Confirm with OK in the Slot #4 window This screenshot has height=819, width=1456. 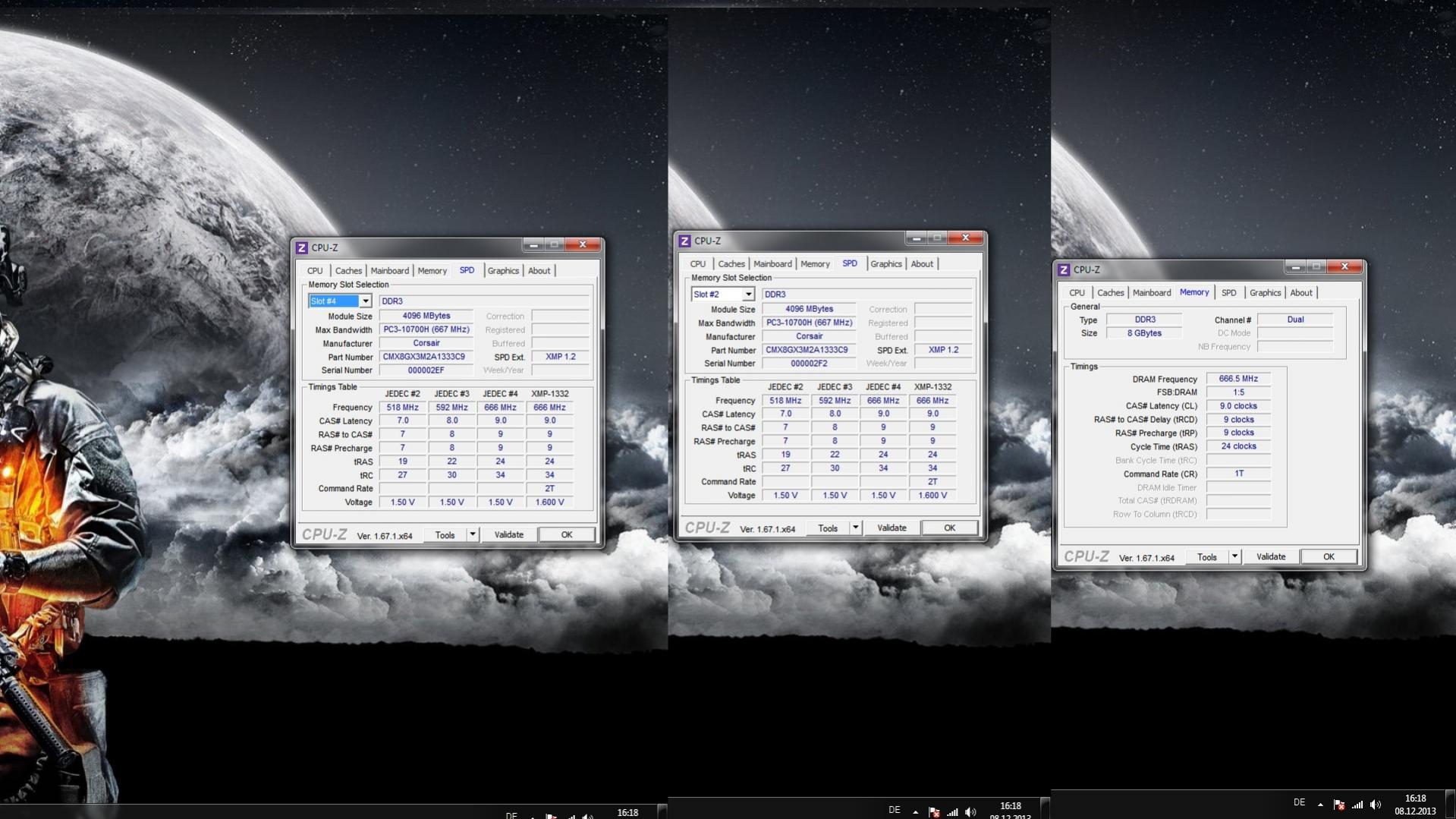[x=566, y=534]
